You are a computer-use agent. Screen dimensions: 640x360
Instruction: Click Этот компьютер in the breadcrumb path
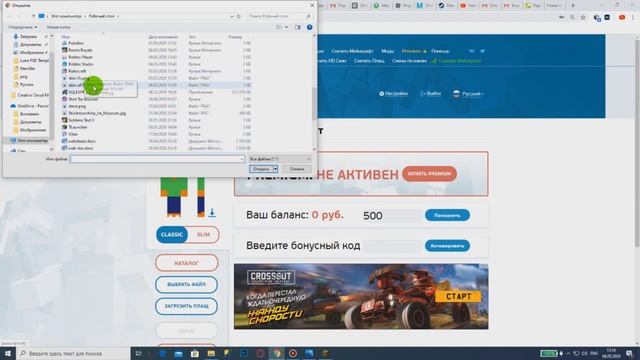66,16
